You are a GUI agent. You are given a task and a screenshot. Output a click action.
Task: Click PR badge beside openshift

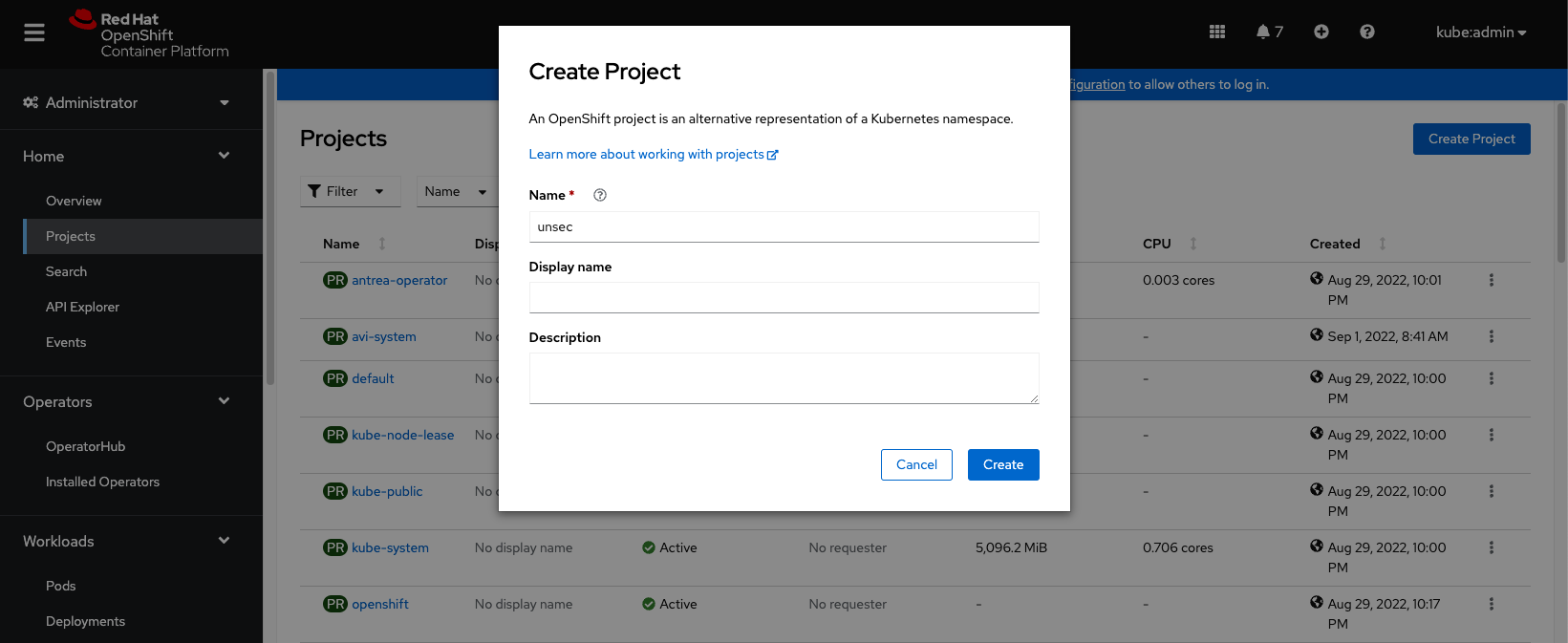[335, 604]
